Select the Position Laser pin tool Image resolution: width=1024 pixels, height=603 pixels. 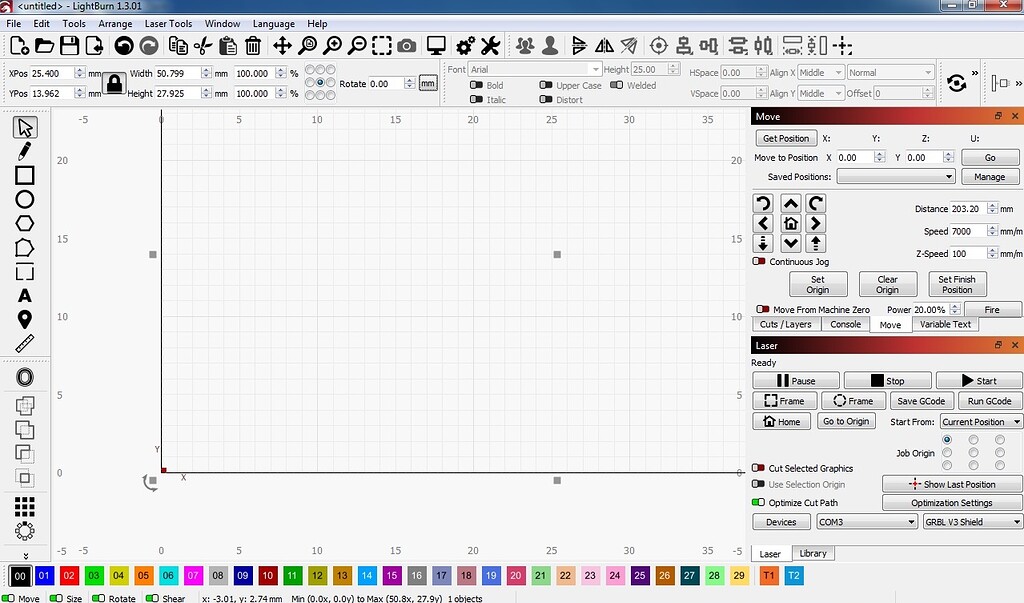tap(25, 319)
